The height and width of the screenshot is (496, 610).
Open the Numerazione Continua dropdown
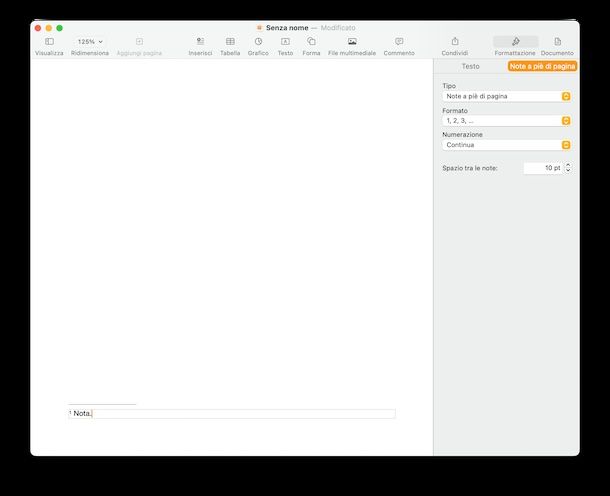click(506, 145)
